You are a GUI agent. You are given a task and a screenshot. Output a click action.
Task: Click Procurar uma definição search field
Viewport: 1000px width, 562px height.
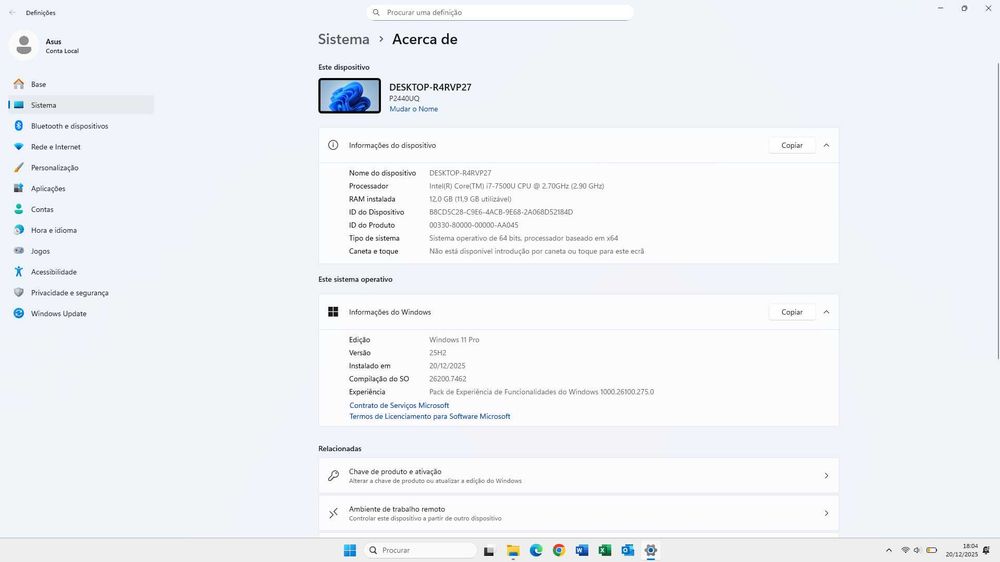[x=500, y=12]
